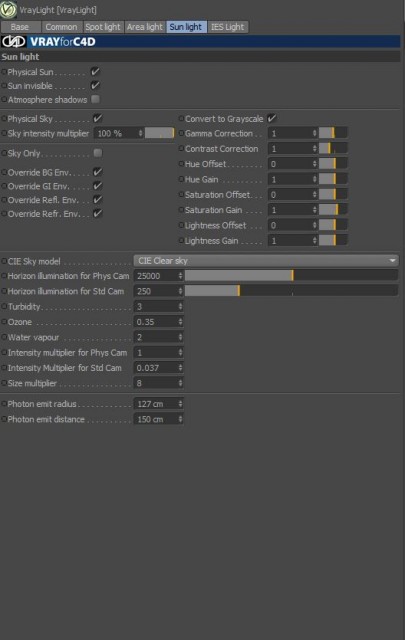Viewport: 405px width, 640px height.
Task: Click Hue Offset stepper arrows
Action: (314, 164)
